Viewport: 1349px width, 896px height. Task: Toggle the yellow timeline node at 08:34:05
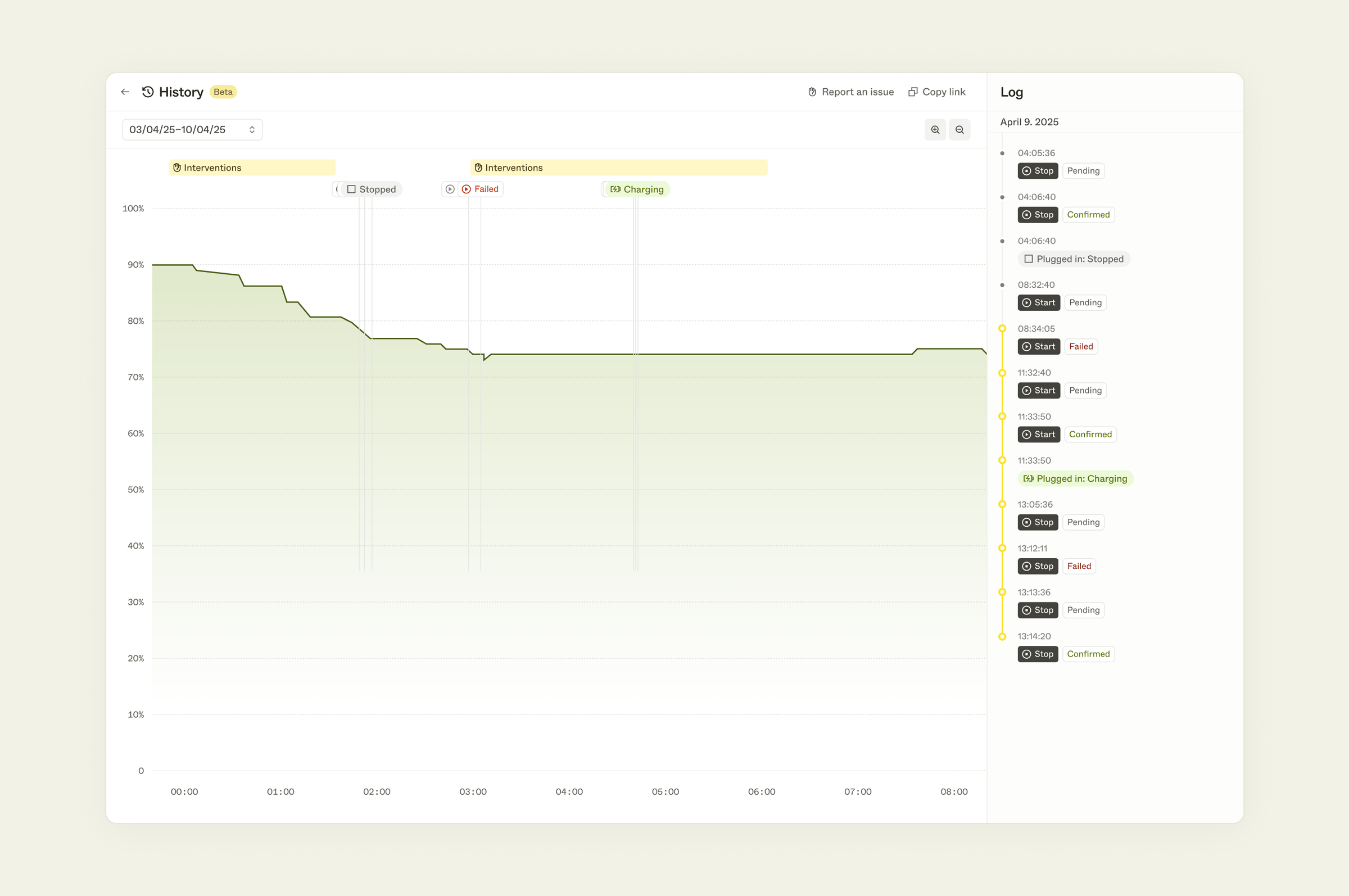[x=1003, y=329]
